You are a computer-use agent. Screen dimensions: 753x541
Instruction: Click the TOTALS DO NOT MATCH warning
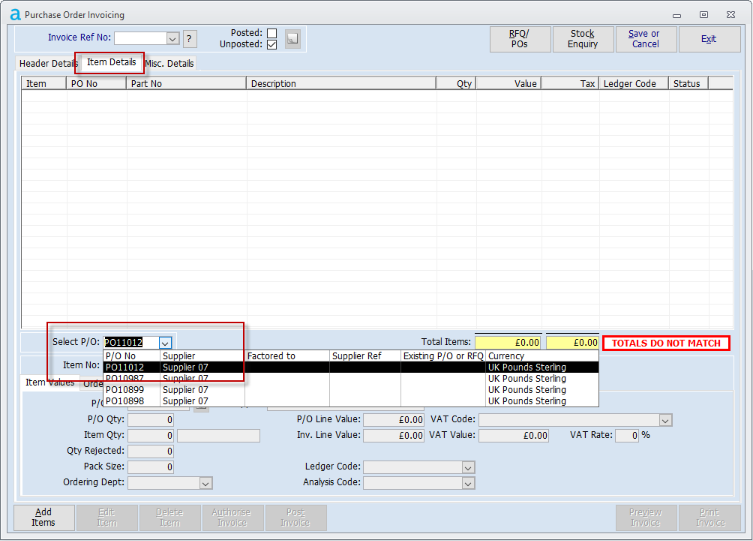(x=666, y=344)
